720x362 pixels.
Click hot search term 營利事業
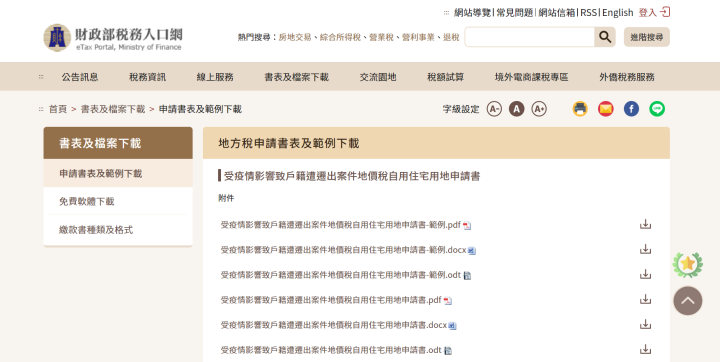418,37
